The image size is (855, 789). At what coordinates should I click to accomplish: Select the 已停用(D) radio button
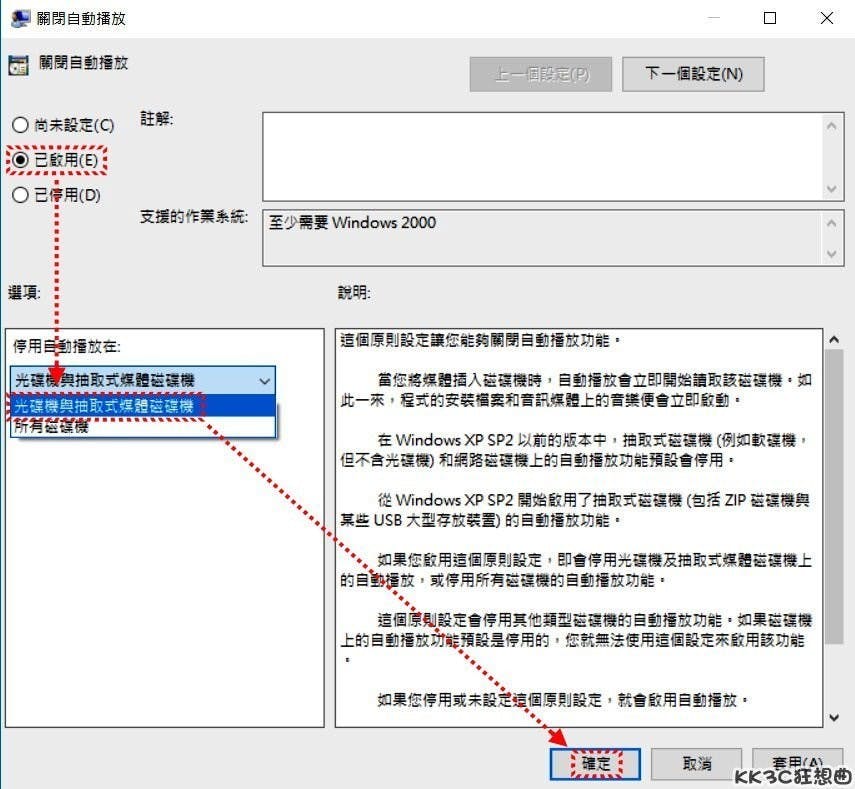click(x=56, y=195)
